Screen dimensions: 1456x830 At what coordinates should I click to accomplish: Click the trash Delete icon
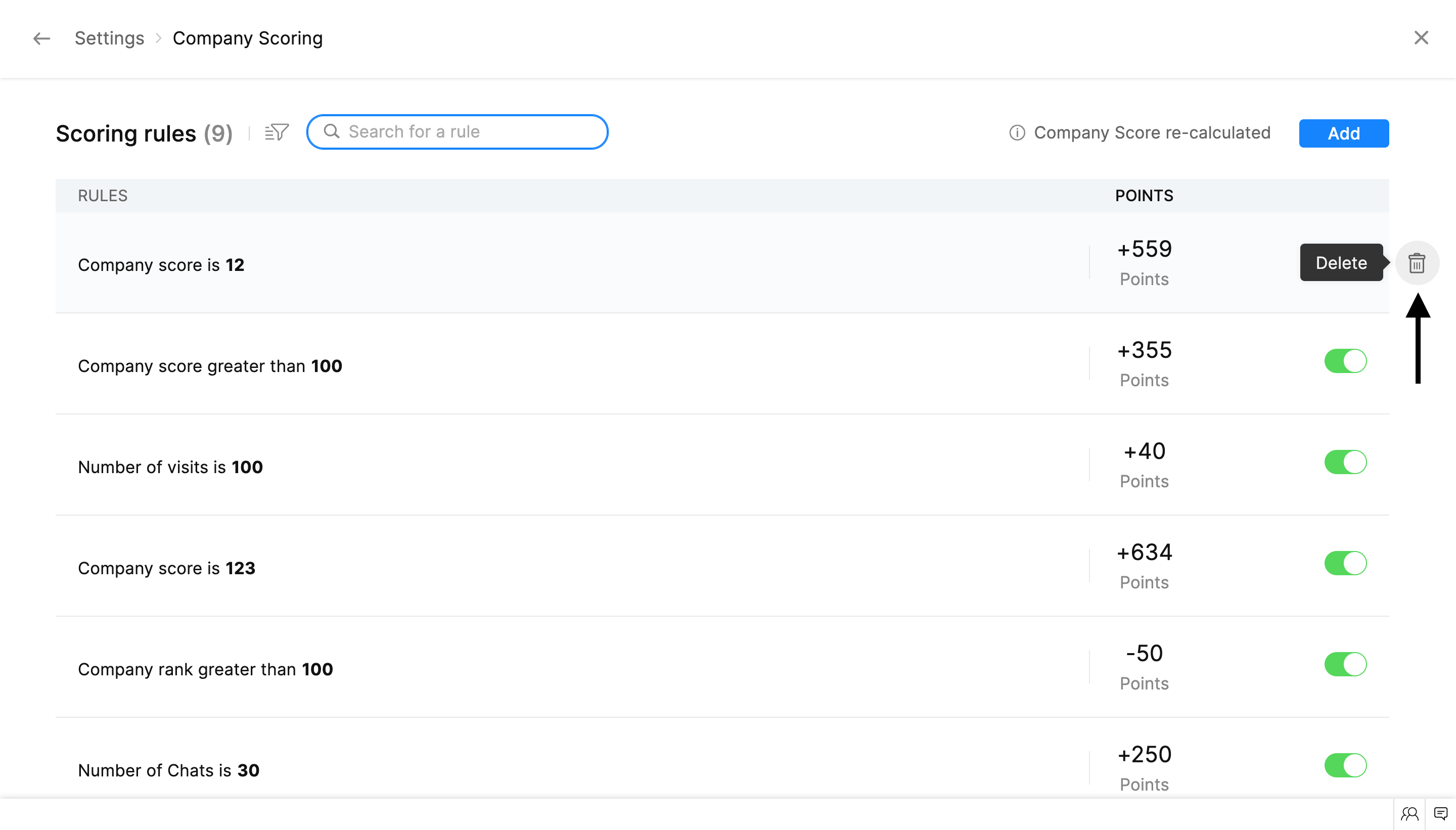click(x=1417, y=263)
